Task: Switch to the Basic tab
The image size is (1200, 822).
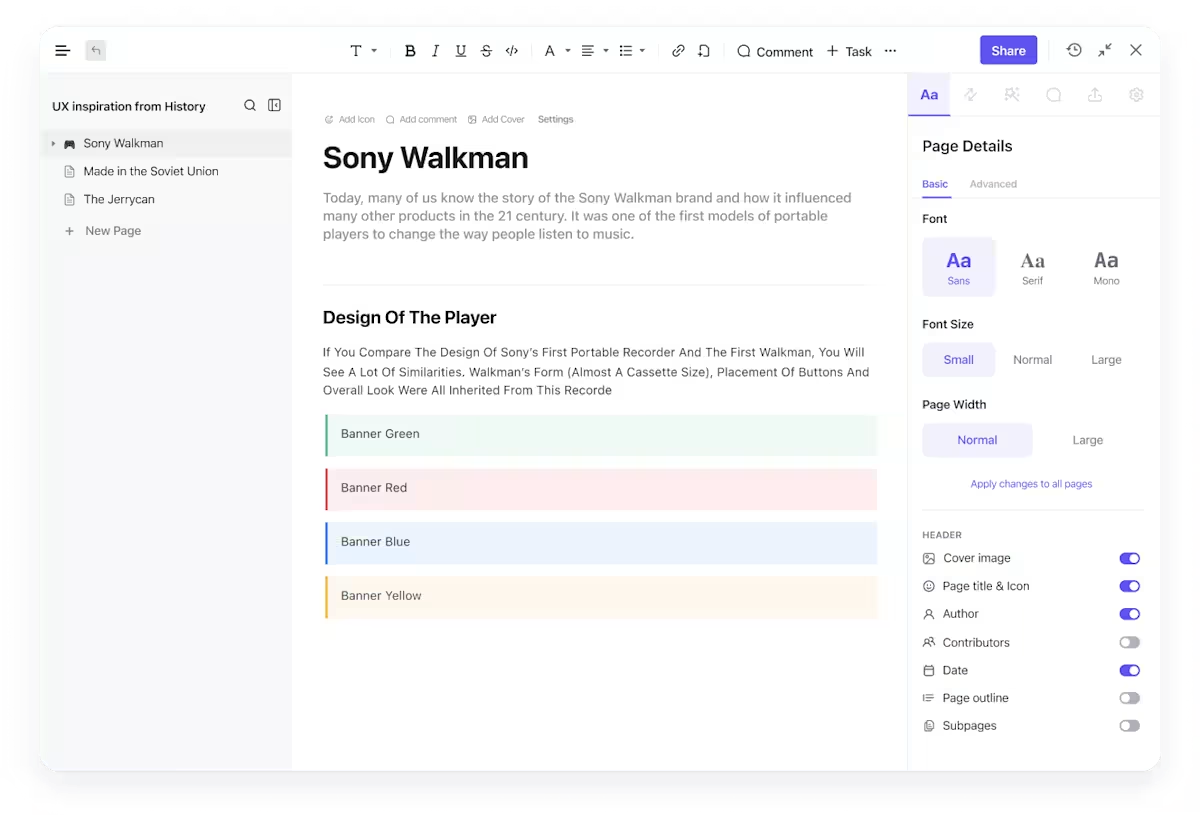Action: point(935,184)
